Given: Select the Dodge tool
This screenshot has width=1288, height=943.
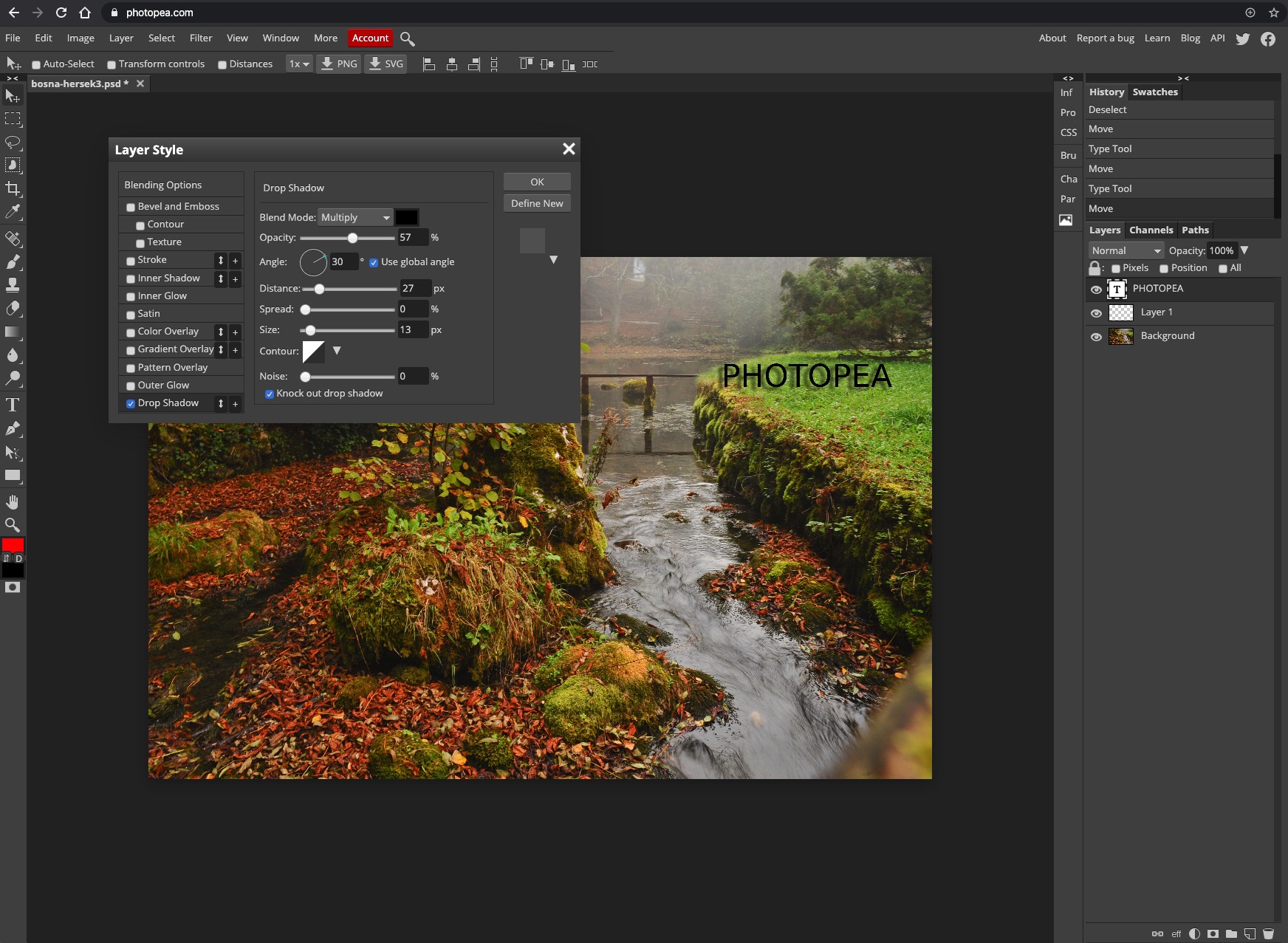Looking at the screenshot, I should coord(13,379).
